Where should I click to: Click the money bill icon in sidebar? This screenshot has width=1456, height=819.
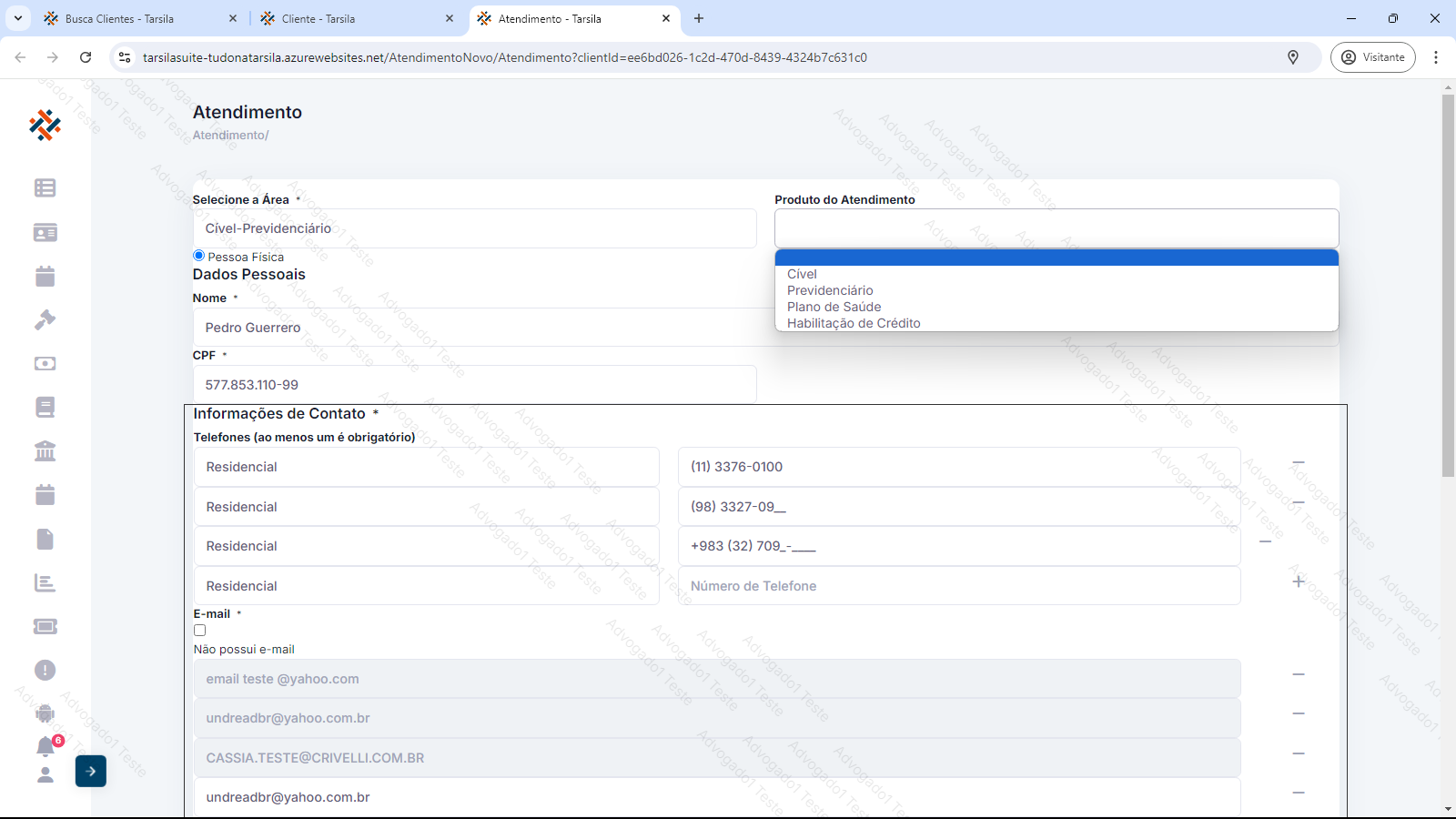click(45, 363)
